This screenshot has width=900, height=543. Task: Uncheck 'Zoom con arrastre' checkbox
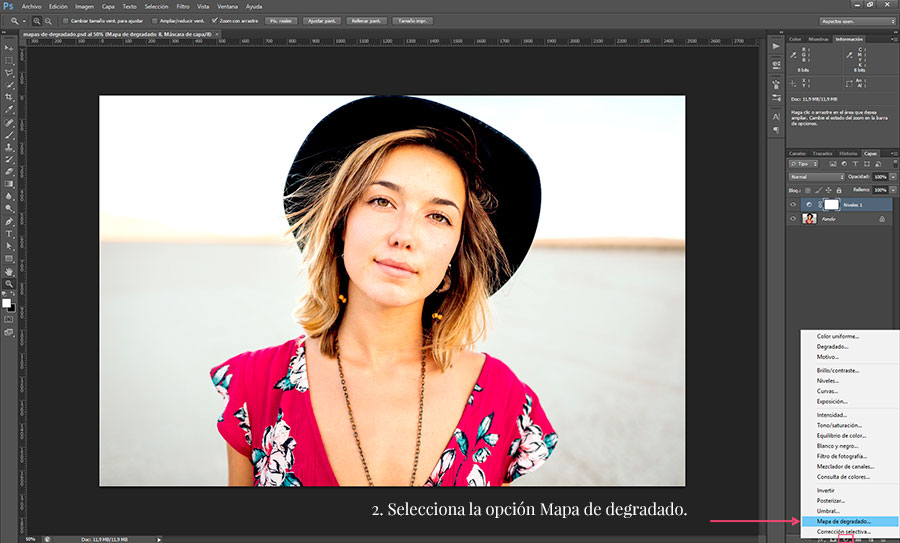pyautogui.click(x=215, y=20)
